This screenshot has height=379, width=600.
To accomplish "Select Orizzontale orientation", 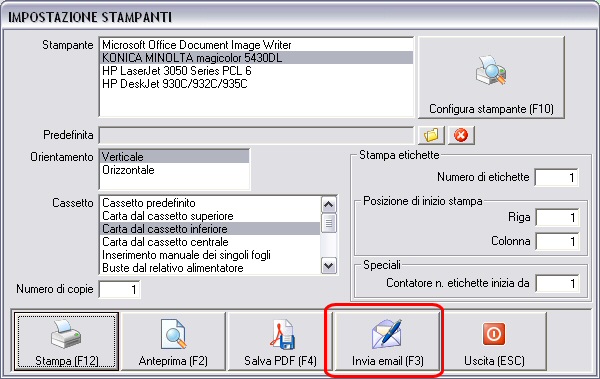I will 174,170.
